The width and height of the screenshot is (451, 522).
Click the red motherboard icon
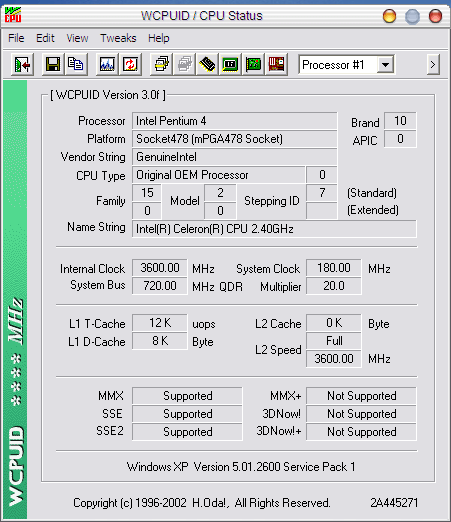276,64
